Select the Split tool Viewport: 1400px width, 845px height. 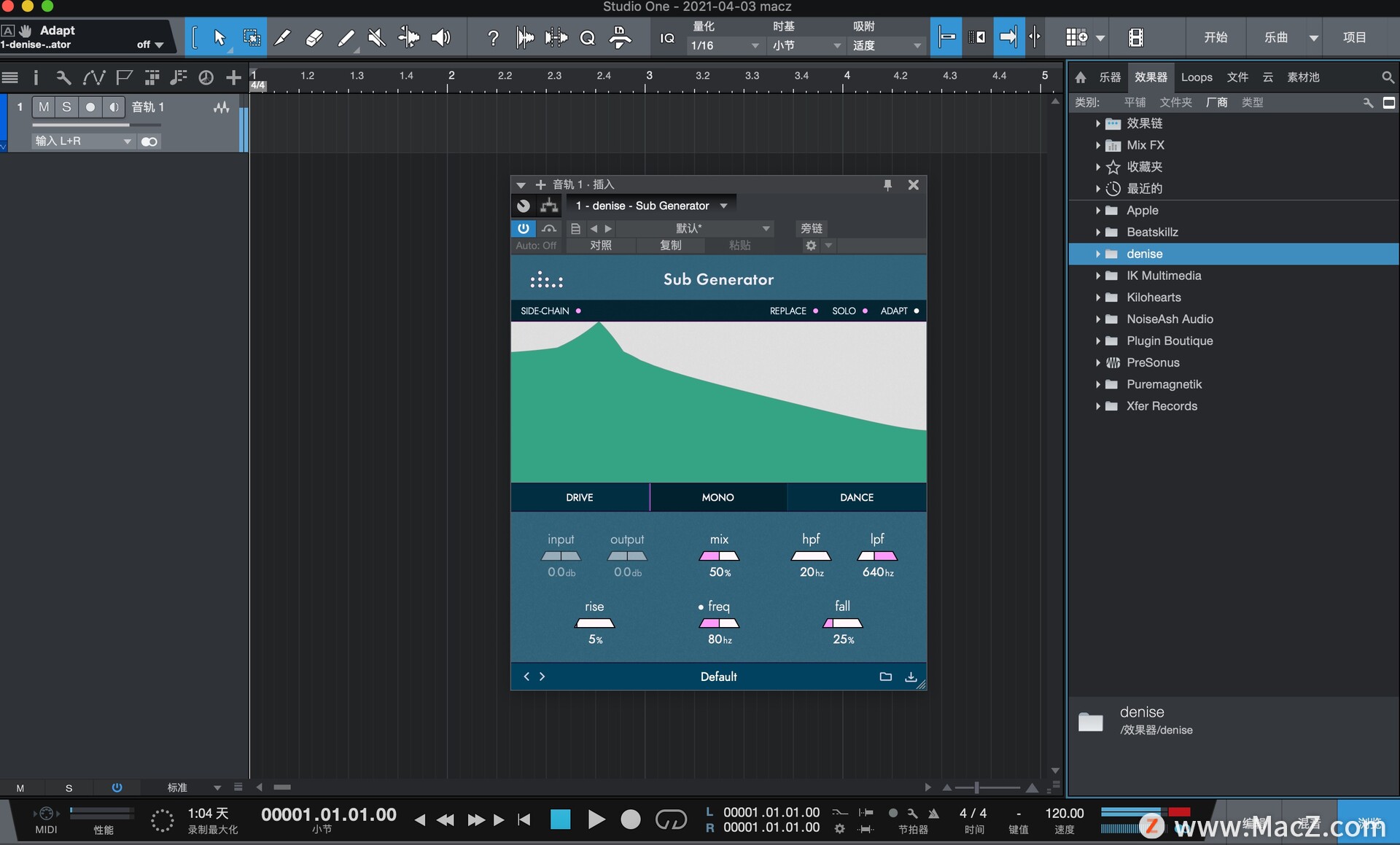(x=282, y=37)
